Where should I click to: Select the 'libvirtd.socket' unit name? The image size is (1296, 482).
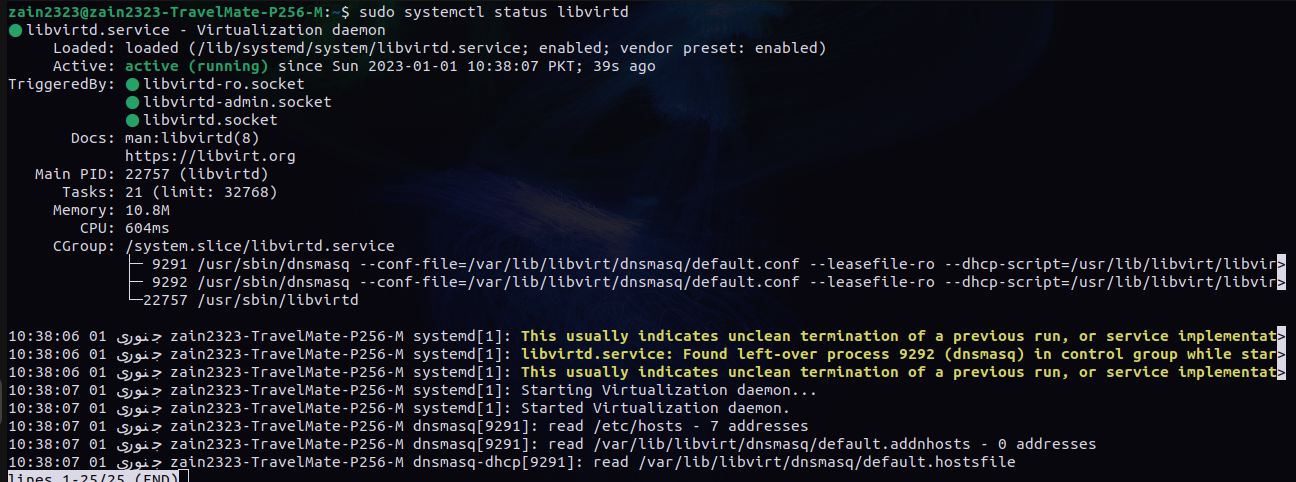[x=210, y=120]
